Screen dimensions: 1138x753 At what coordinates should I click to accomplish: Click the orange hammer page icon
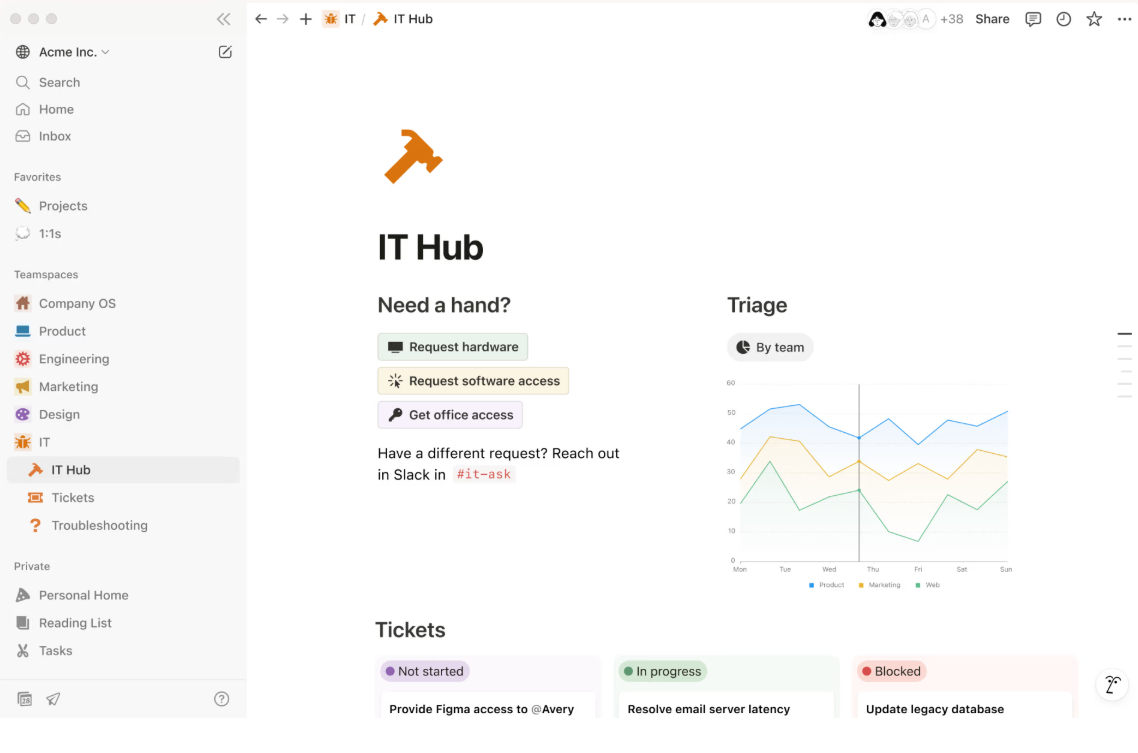click(412, 156)
